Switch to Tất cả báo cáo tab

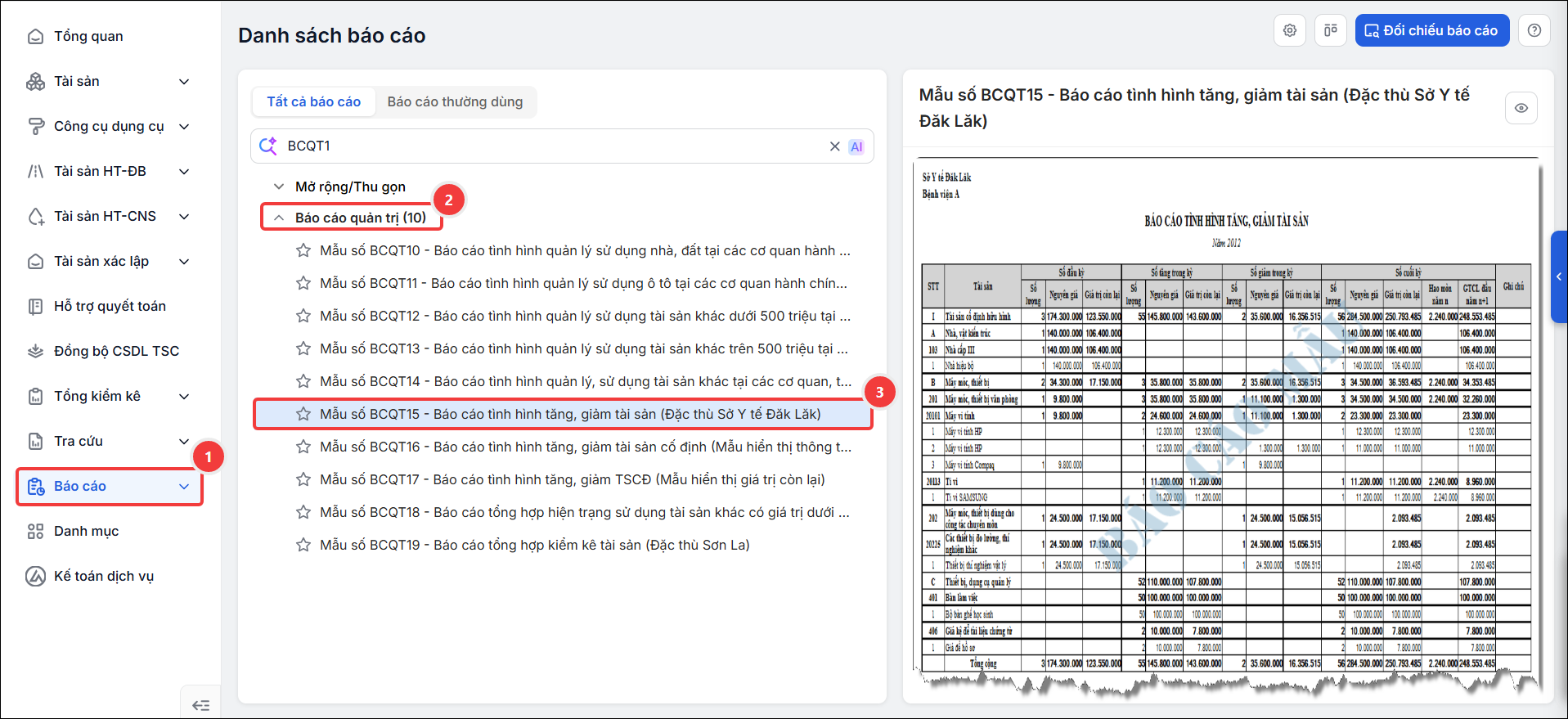313,101
